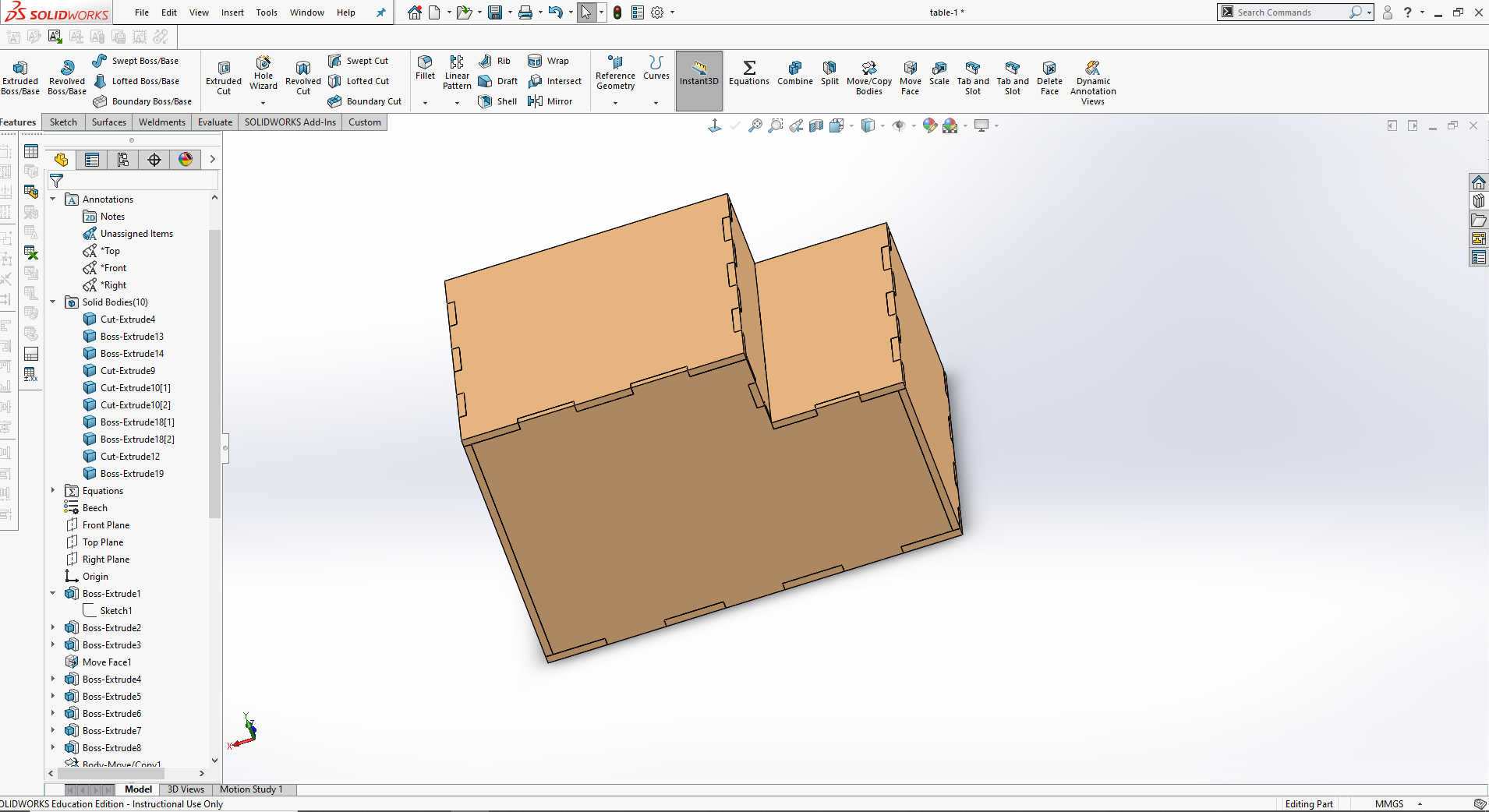Select the Draft tool
The width and height of the screenshot is (1489, 812).
click(498, 81)
